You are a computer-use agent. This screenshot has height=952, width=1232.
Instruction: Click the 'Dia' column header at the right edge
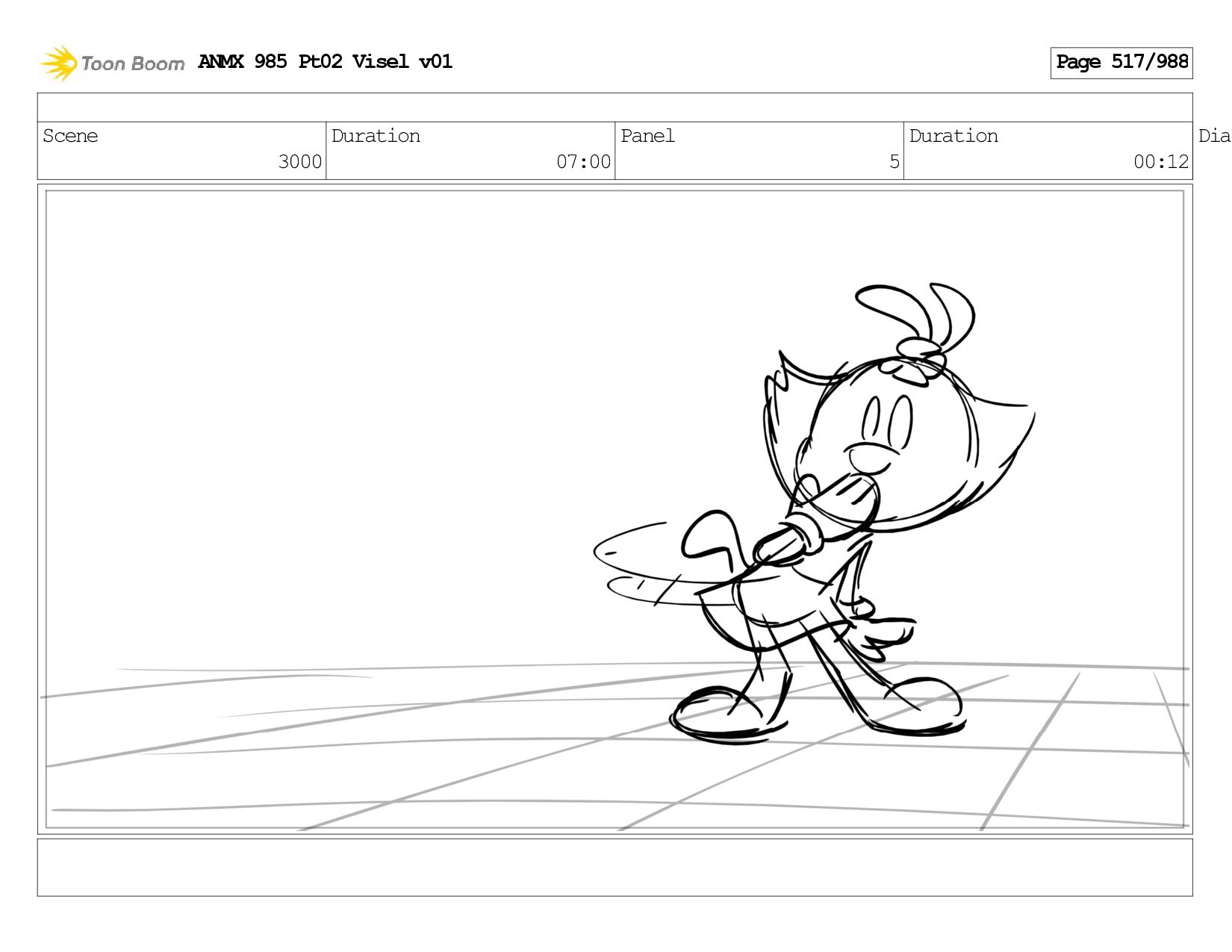tap(1214, 136)
